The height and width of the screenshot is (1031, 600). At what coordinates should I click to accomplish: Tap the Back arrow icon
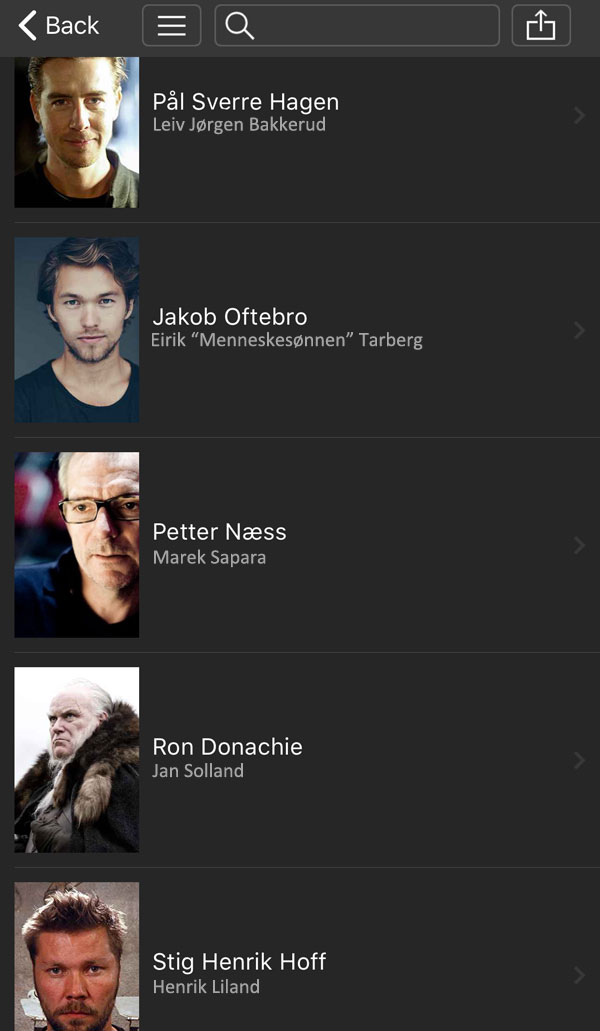pos(28,26)
